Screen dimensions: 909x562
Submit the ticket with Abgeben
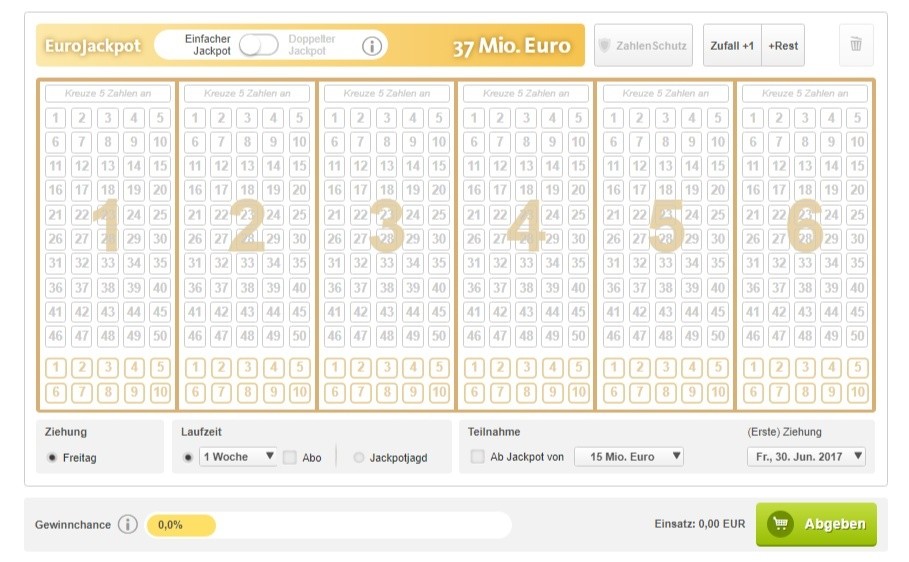coord(816,524)
